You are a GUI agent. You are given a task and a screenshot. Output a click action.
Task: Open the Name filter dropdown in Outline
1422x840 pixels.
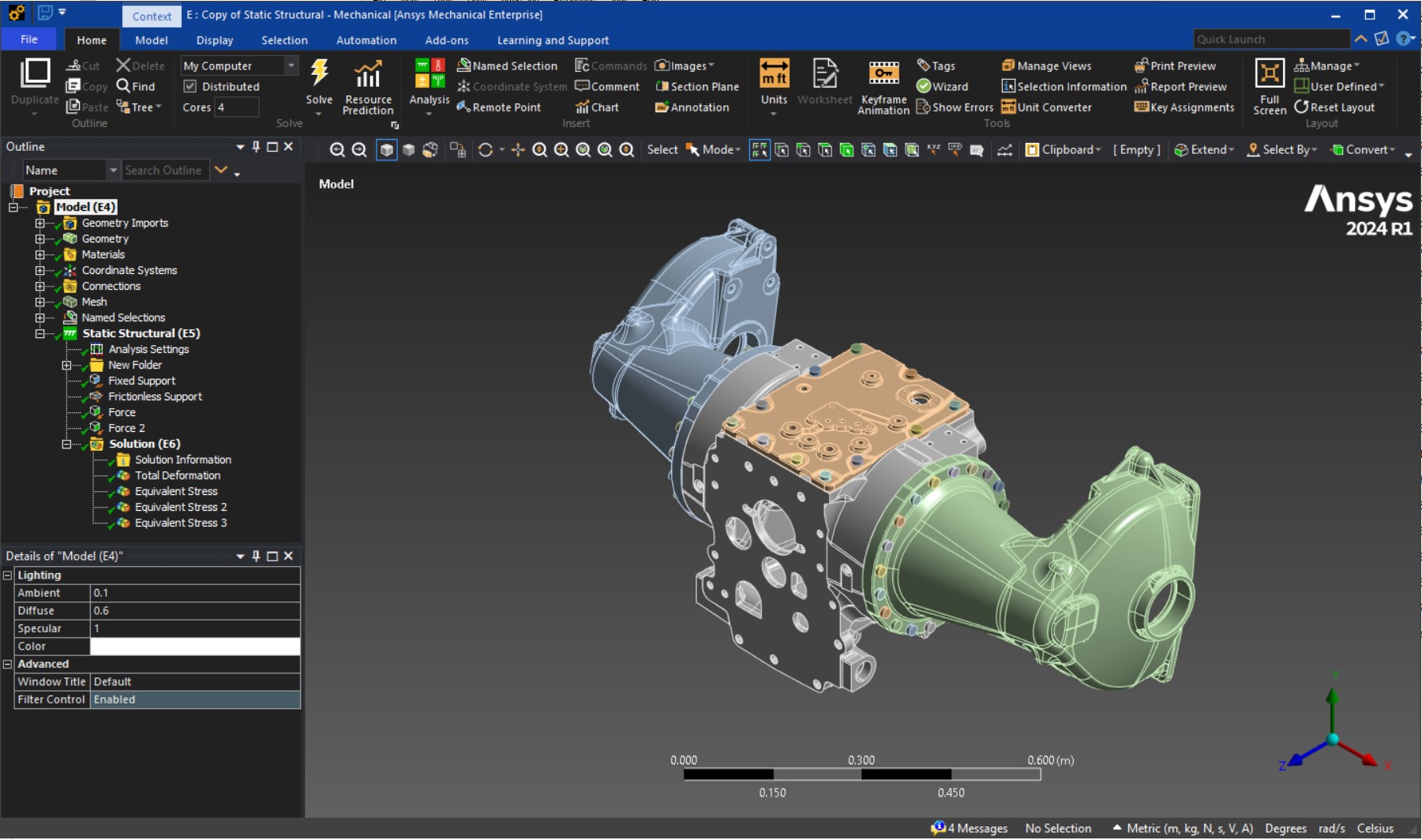[113, 170]
